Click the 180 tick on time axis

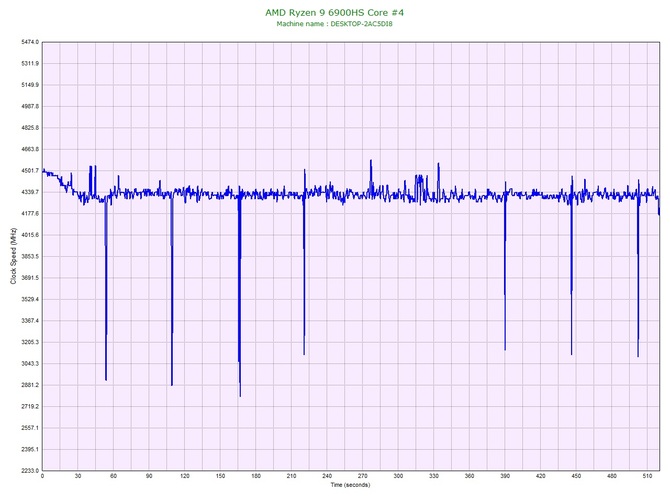[256, 476]
